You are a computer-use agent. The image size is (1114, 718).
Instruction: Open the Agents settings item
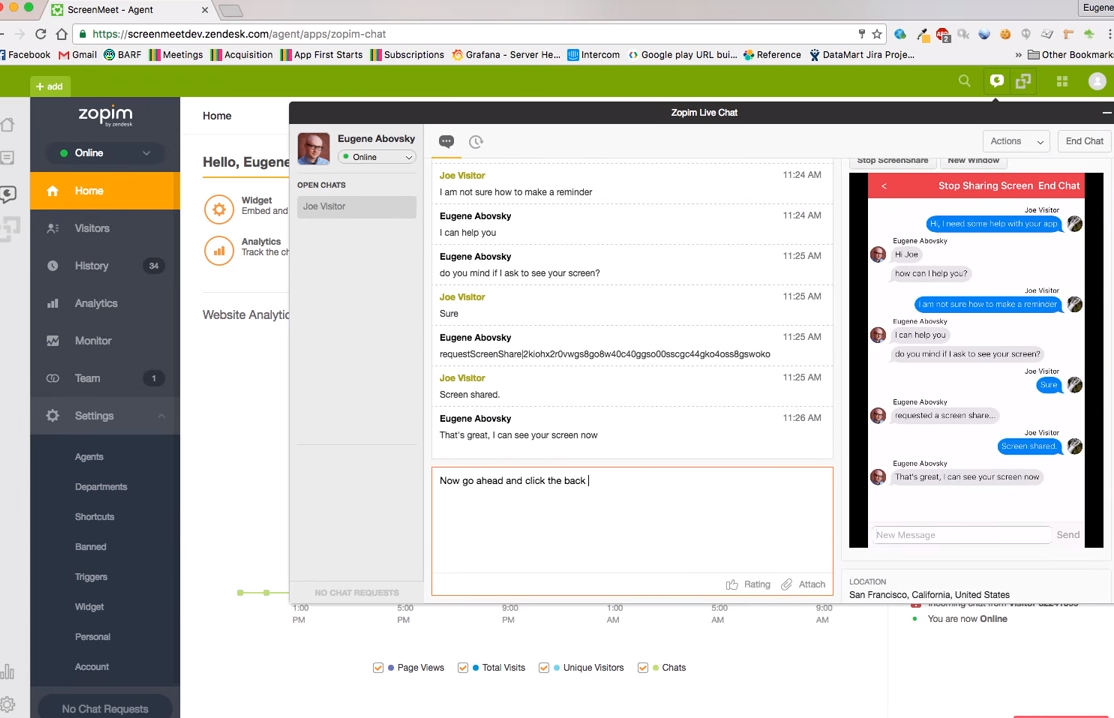pyautogui.click(x=89, y=457)
